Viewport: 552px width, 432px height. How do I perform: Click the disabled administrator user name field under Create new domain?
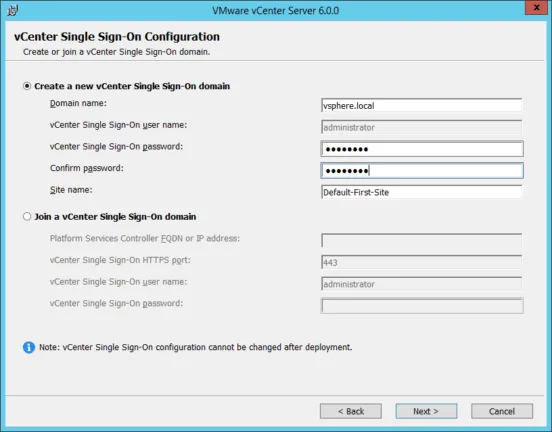tap(422, 127)
